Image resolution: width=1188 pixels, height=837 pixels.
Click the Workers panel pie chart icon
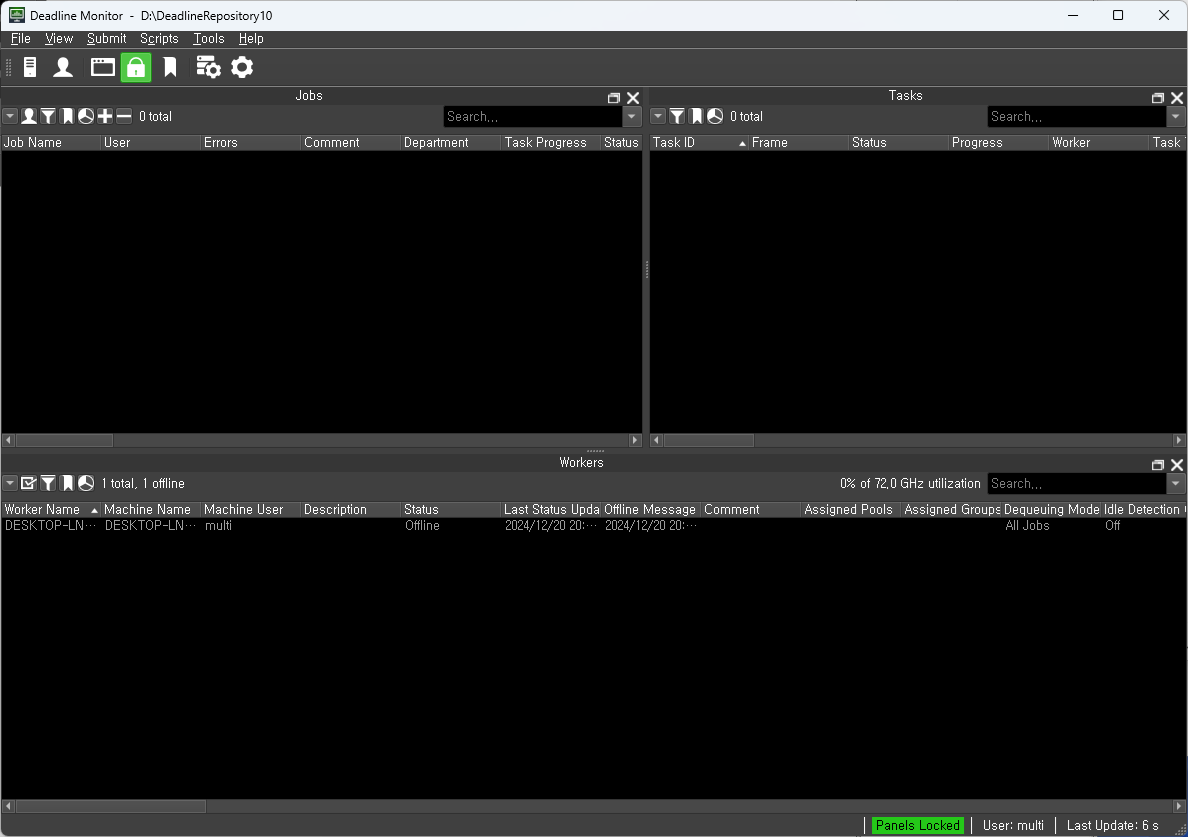coord(86,483)
